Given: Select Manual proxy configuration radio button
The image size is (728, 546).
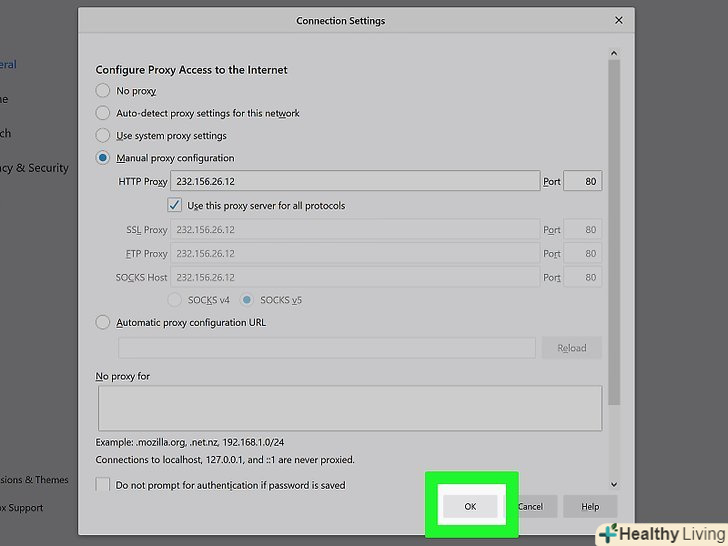Looking at the screenshot, I should pos(103,158).
